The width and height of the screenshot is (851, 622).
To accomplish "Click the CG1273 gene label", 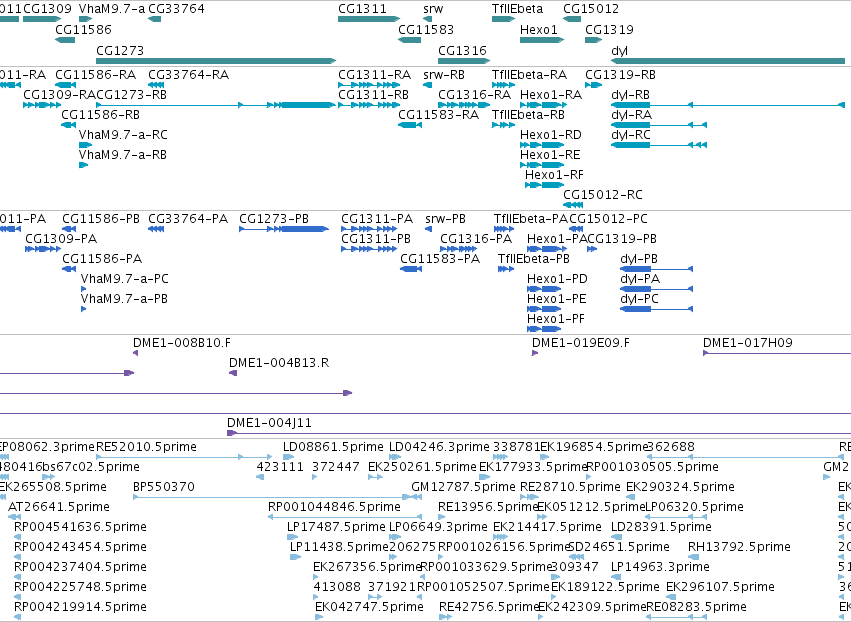I will [120, 50].
